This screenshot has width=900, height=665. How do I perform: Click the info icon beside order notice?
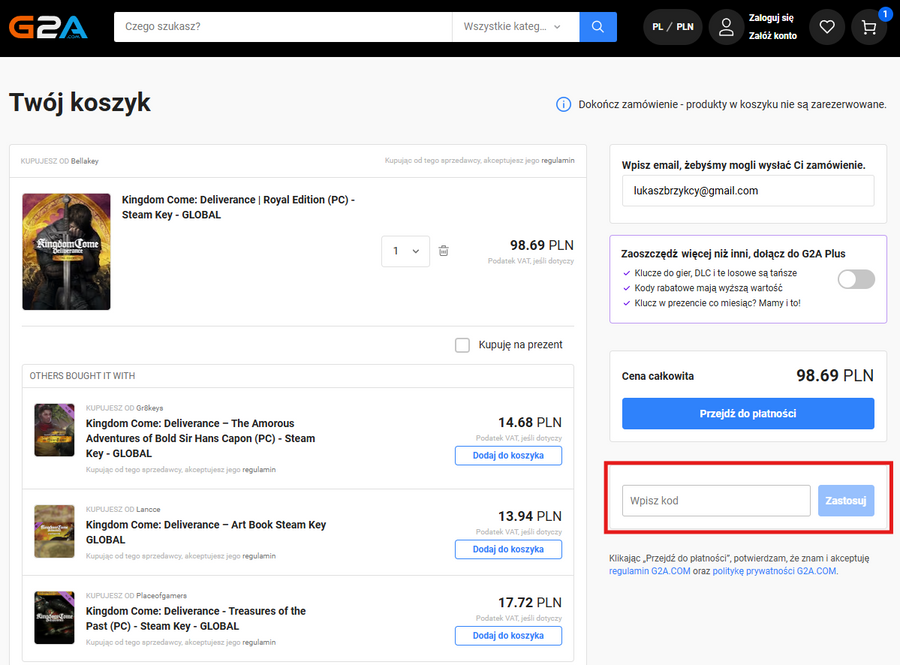[x=563, y=105]
